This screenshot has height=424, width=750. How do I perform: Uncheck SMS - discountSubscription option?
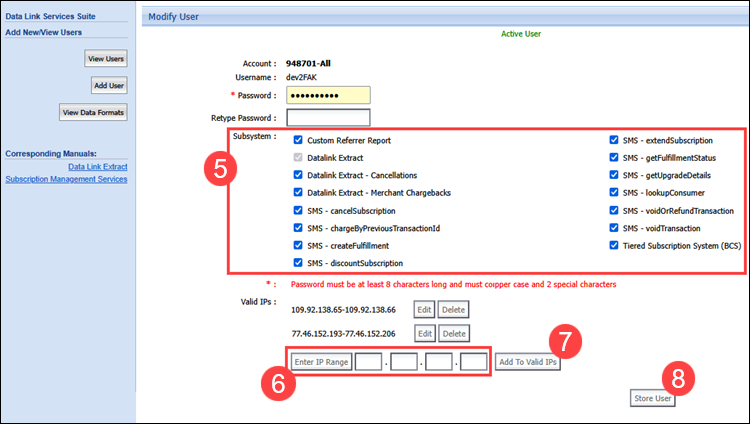pos(299,263)
